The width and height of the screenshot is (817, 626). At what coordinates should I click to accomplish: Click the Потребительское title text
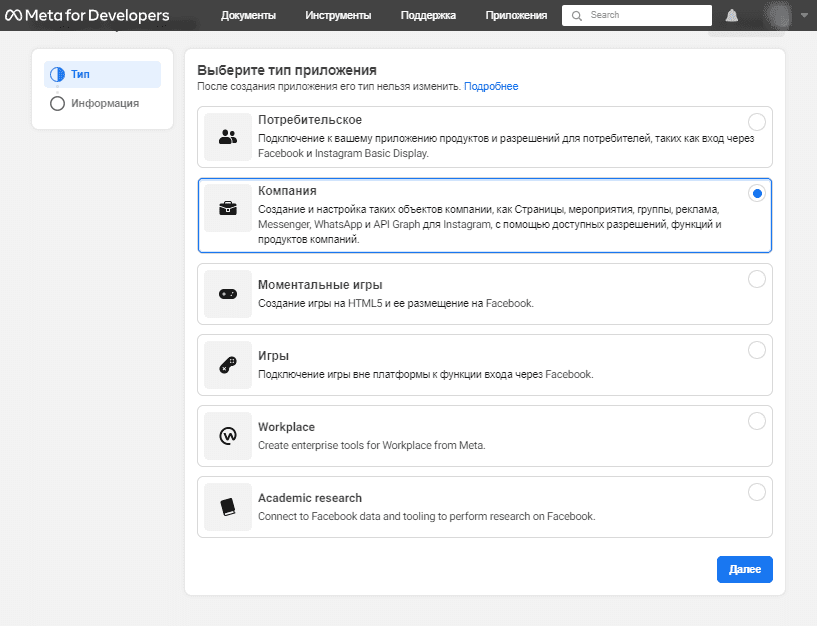point(310,120)
